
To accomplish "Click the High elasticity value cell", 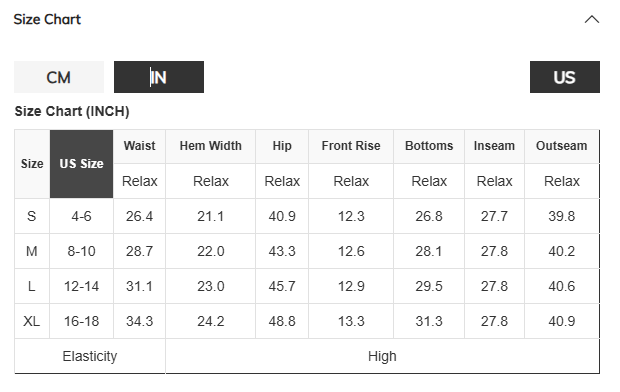I will pyautogui.click(x=382, y=356).
